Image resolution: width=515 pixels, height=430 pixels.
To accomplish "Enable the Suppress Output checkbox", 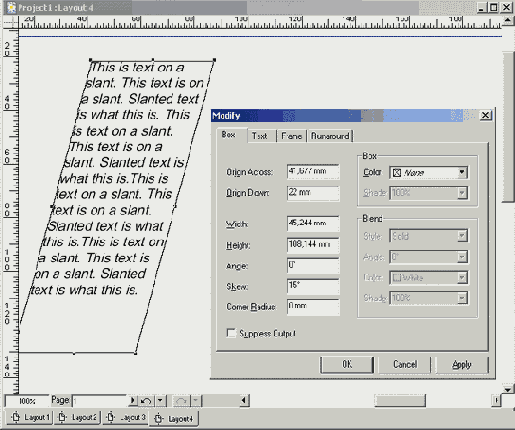I will [x=231, y=333].
